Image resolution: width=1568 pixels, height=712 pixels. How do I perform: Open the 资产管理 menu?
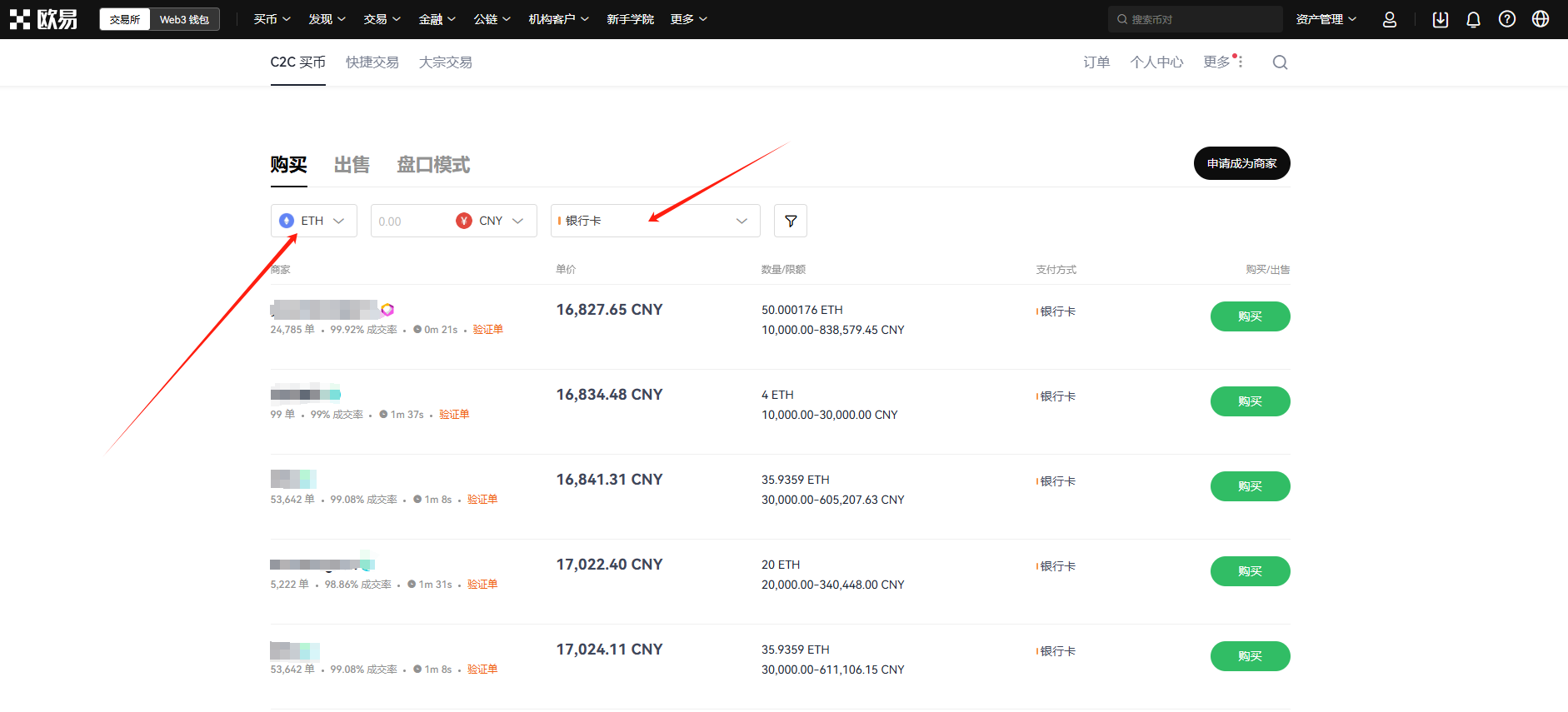click(x=1325, y=19)
